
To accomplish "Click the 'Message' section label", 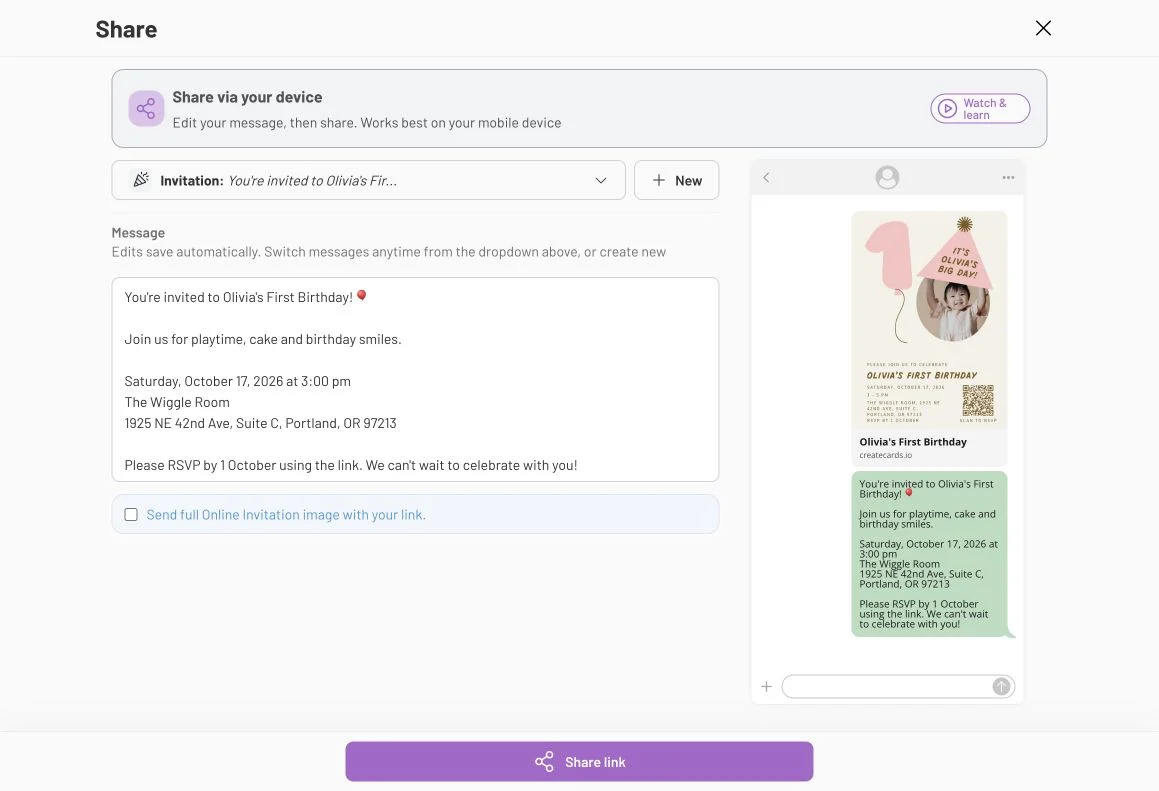I will tap(138, 233).
